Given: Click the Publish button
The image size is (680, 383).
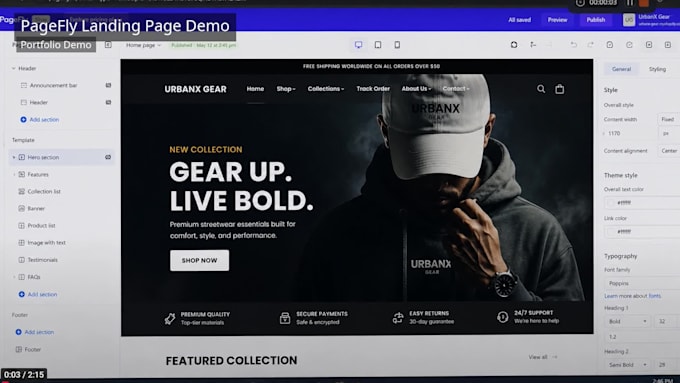Looking at the screenshot, I should tap(595, 20).
